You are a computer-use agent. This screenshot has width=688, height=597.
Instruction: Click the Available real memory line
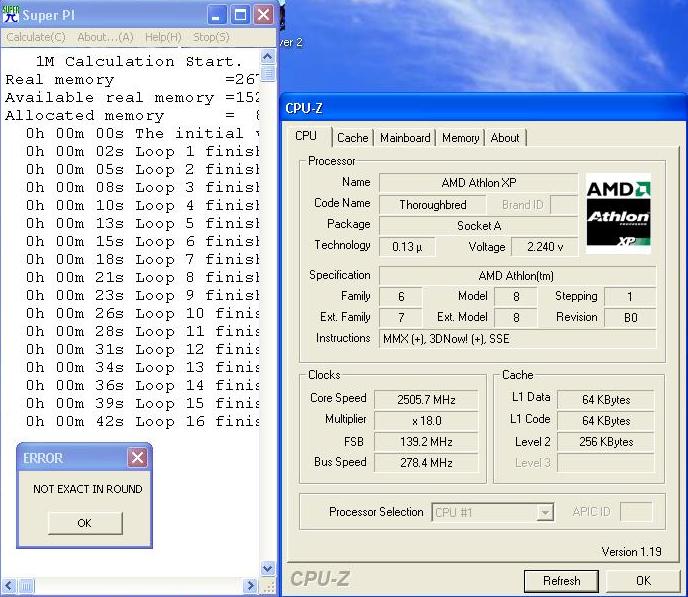(132, 97)
